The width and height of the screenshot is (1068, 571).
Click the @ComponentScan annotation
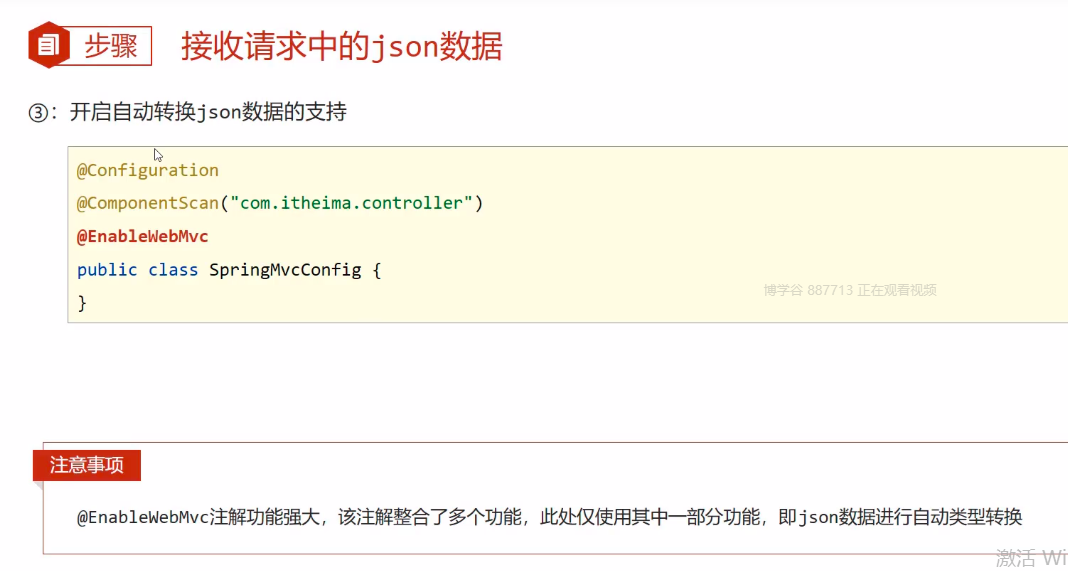tap(147, 203)
